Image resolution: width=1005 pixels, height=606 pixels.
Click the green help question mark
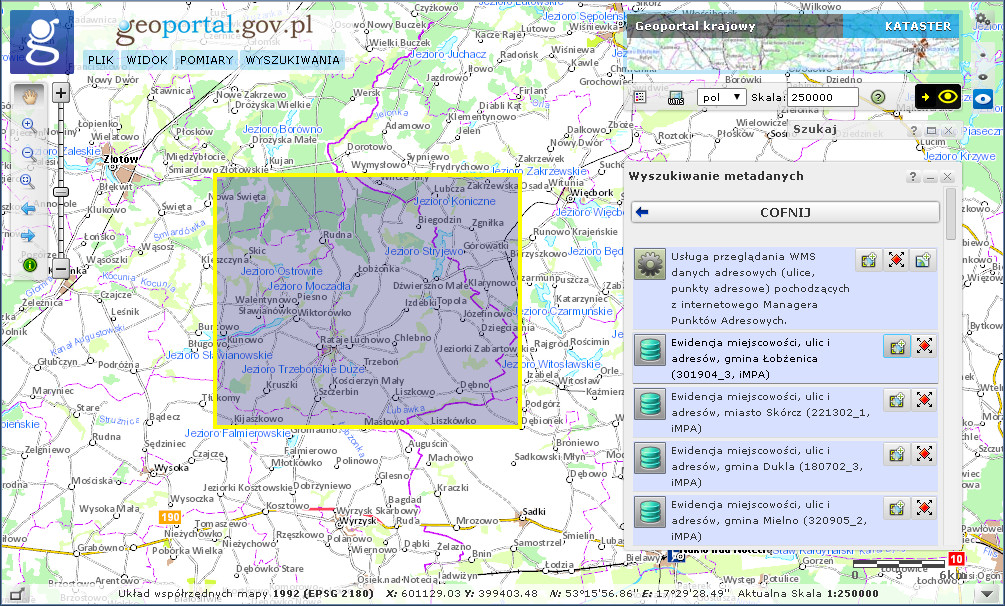(878, 97)
